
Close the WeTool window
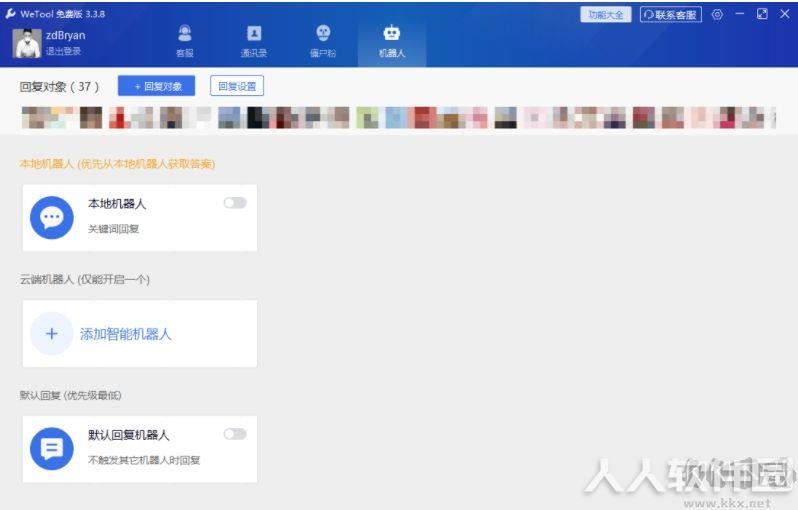(785, 14)
